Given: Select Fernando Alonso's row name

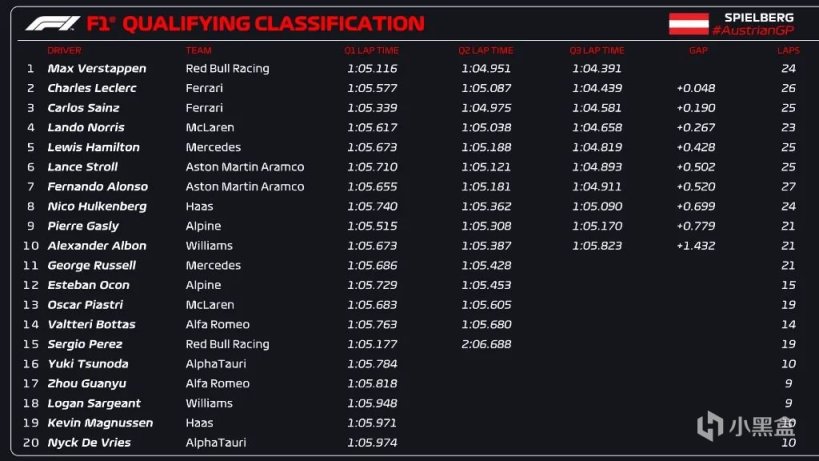Looking at the screenshot, I should [x=98, y=187].
